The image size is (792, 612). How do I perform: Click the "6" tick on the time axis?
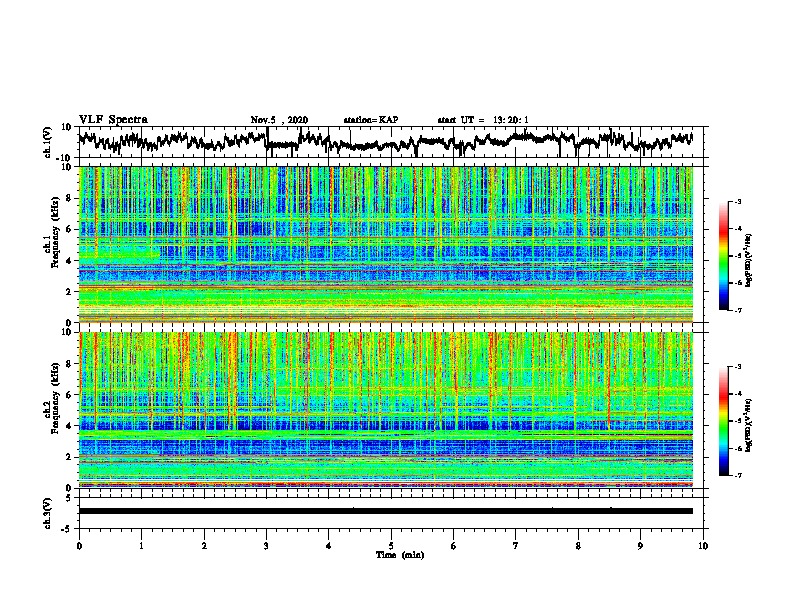click(x=454, y=546)
